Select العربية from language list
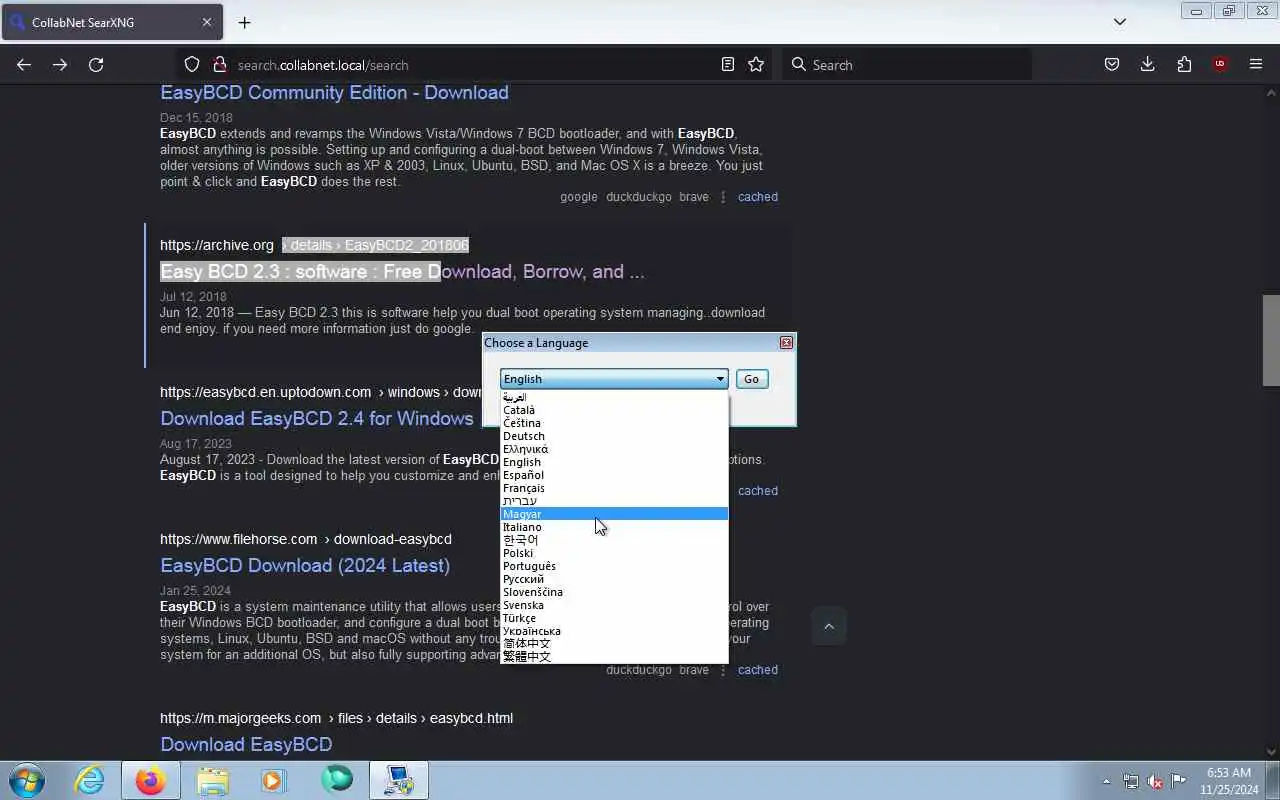Image resolution: width=1280 pixels, height=800 pixels. pos(614,397)
